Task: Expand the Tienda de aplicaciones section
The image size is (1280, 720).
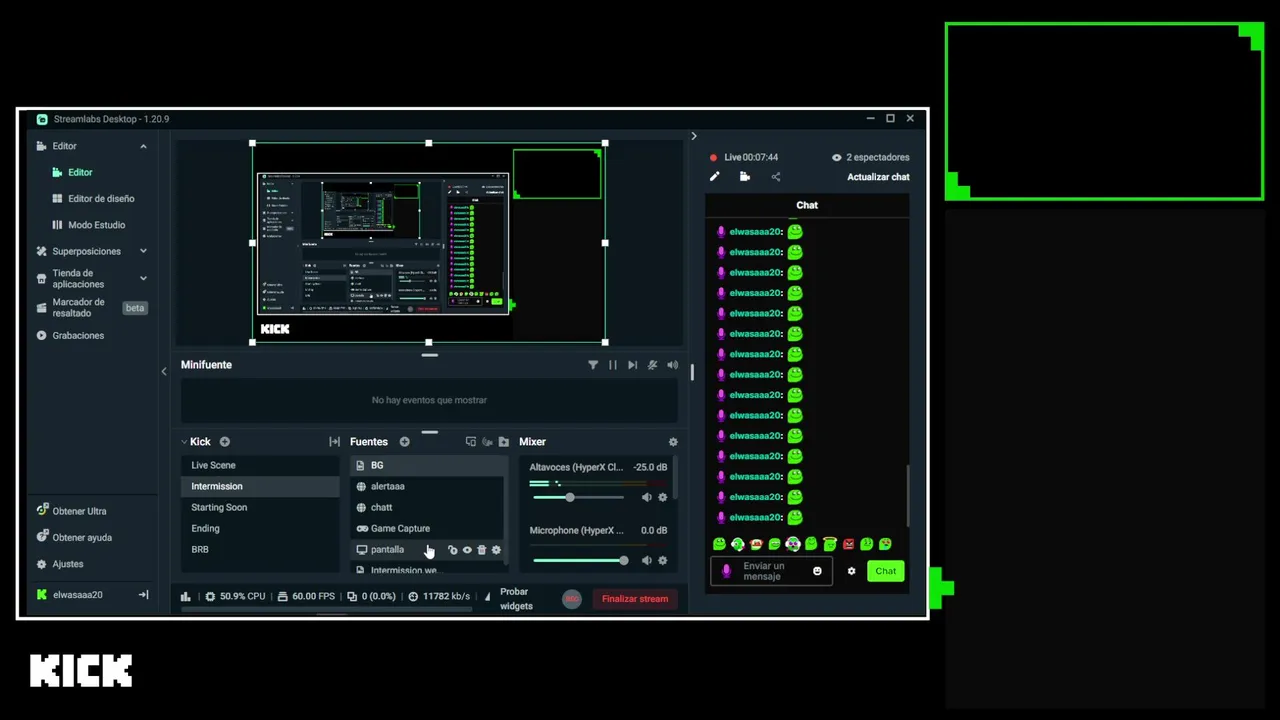Action: point(143,278)
